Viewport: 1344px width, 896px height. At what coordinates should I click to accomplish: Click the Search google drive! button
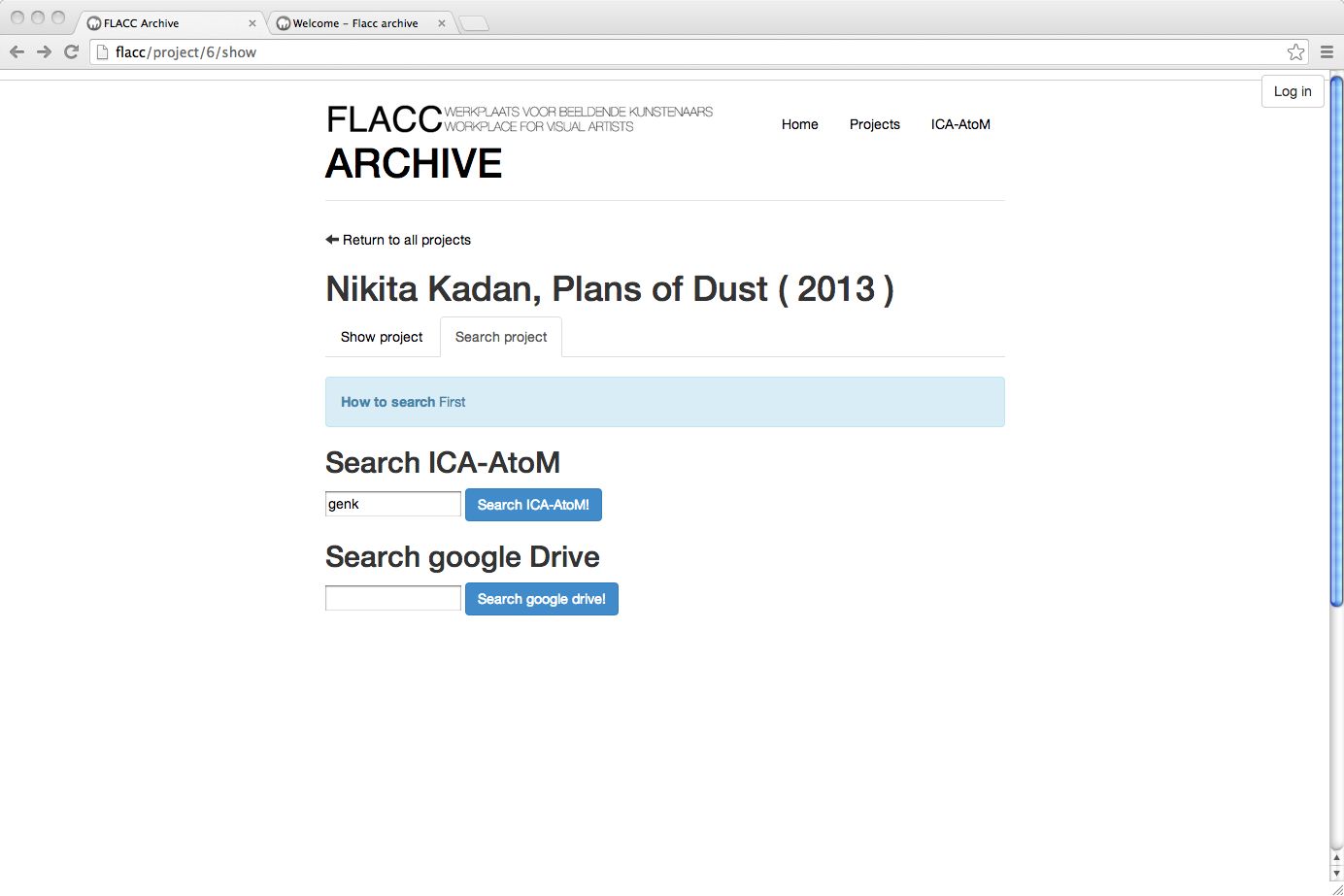coord(541,599)
